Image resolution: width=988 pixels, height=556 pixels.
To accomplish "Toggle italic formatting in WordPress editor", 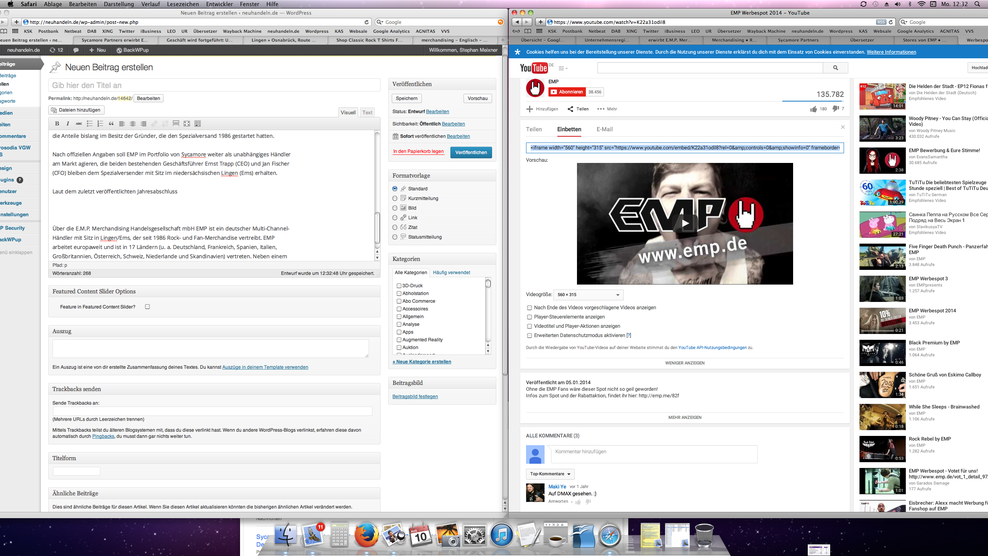I will point(68,124).
